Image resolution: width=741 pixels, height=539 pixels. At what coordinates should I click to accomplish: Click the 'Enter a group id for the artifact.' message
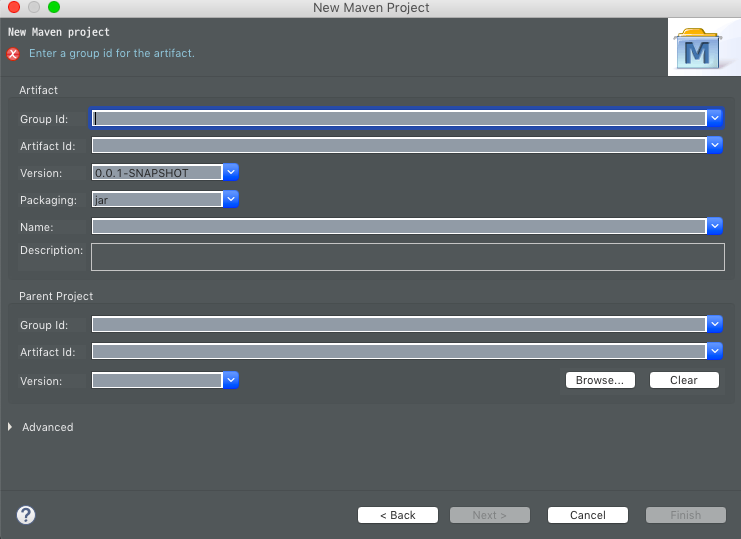(112, 53)
